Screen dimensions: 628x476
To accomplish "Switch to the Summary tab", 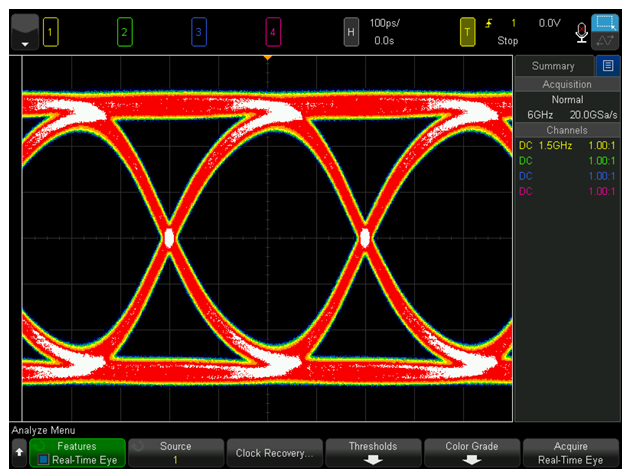I will pyautogui.click(x=554, y=66).
